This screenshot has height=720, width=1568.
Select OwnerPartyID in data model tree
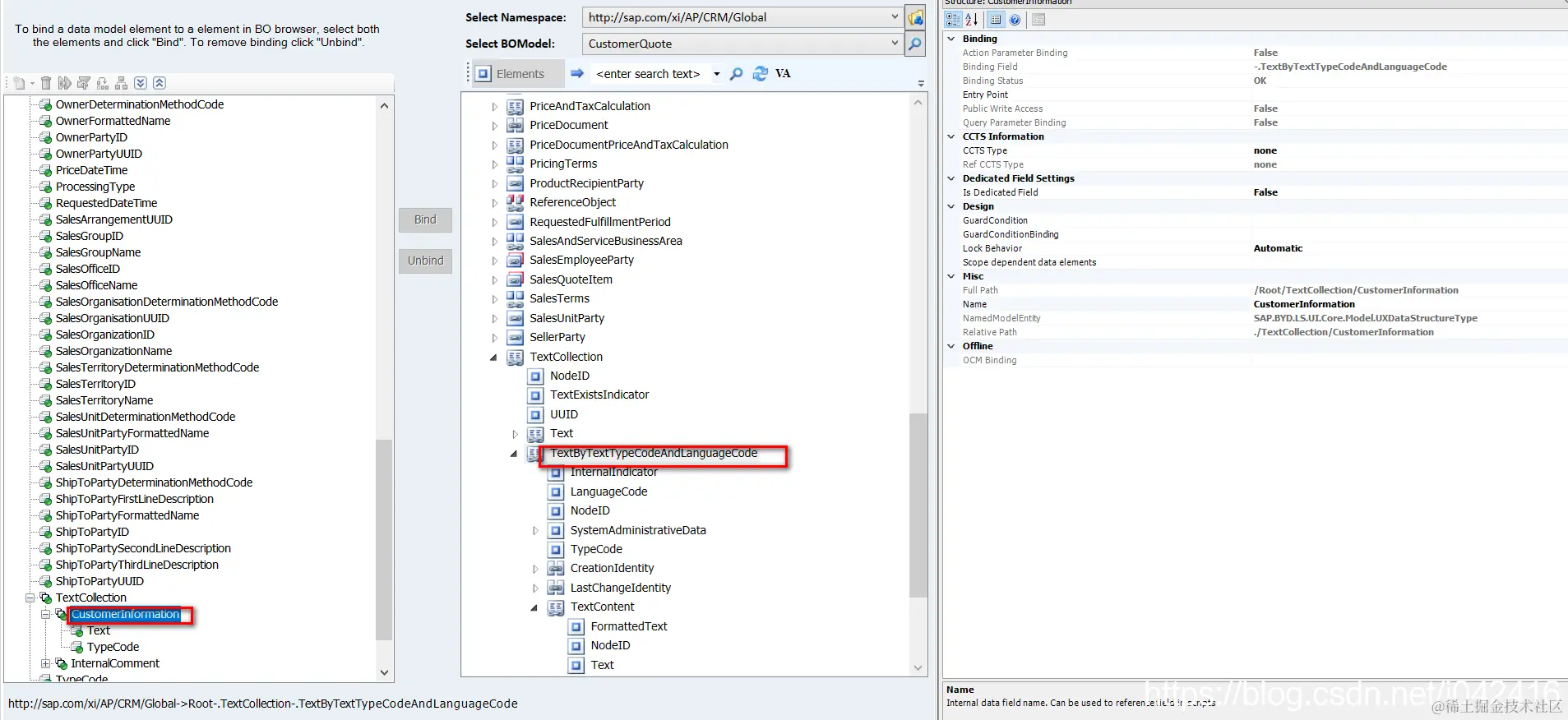[91, 137]
